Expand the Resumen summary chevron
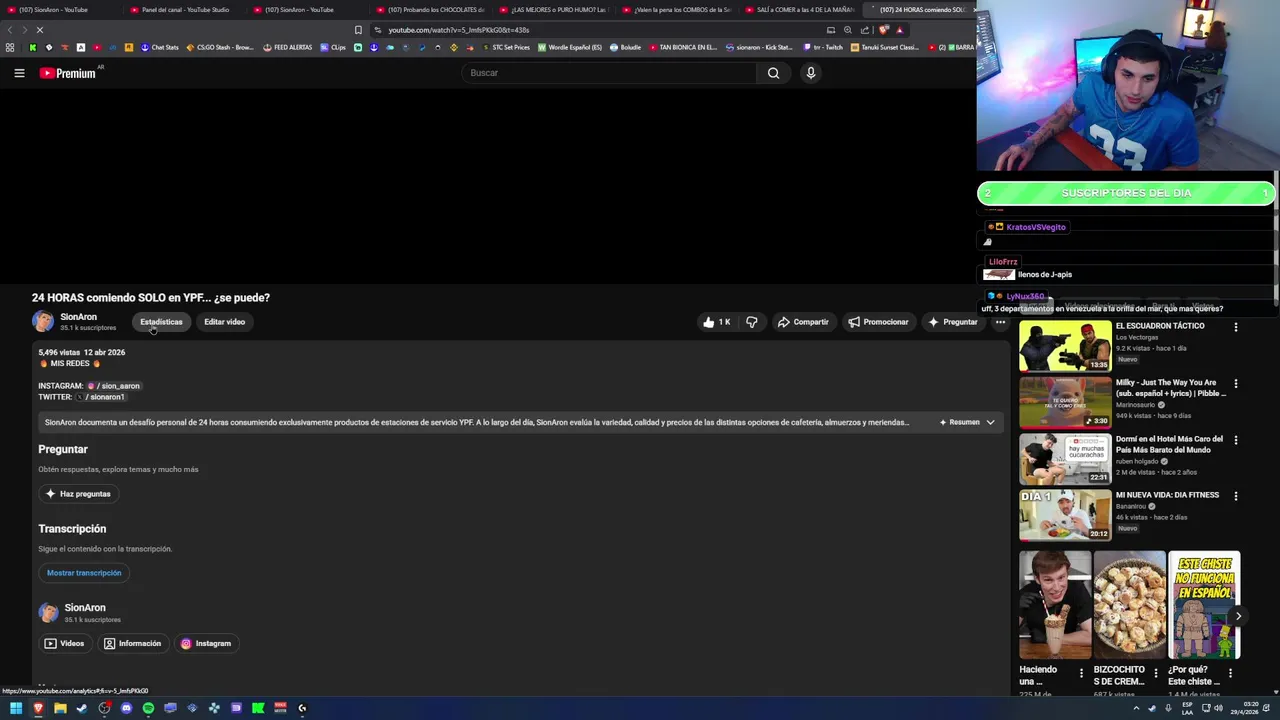Image resolution: width=1280 pixels, height=720 pixels. (x=990, y=422)
